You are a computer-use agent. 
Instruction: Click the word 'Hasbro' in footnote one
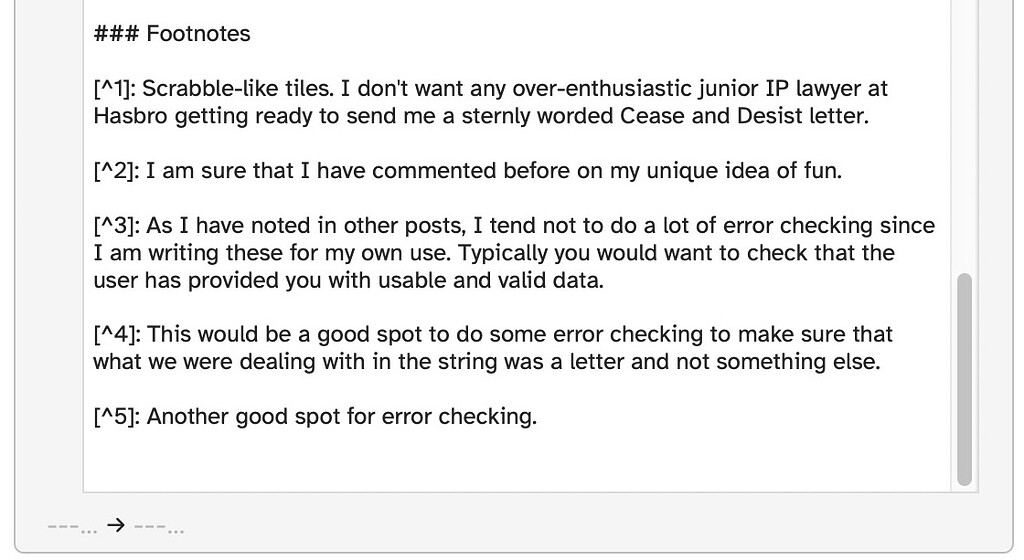131,116
